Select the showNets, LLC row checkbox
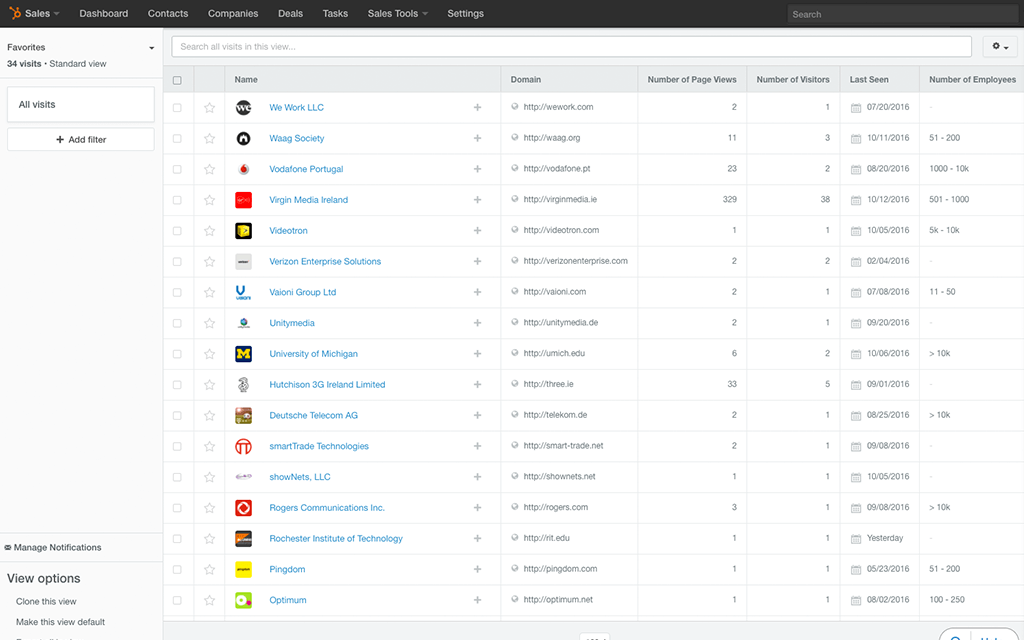 click(177, 477)
